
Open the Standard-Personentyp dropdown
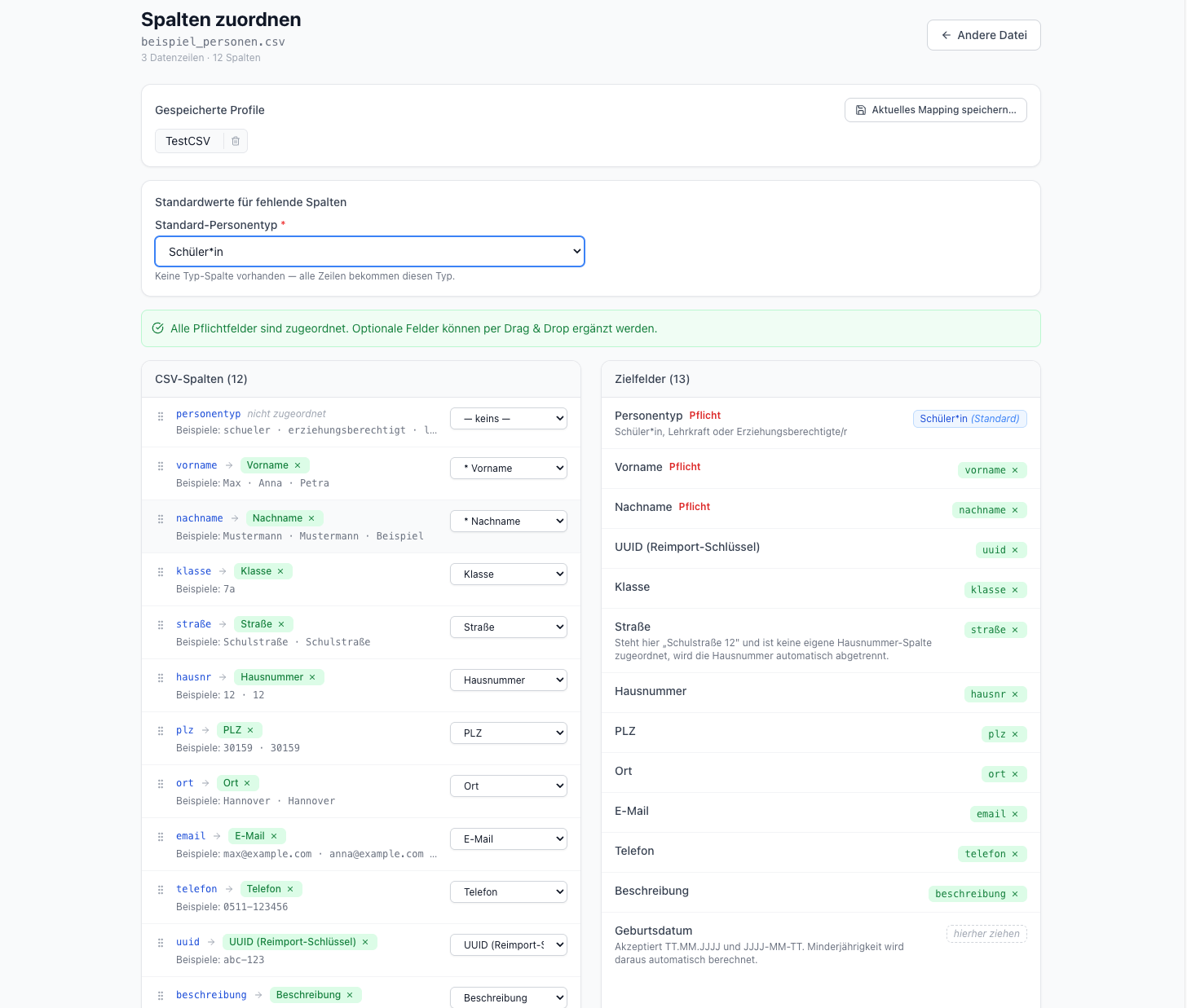click(369, 252)
